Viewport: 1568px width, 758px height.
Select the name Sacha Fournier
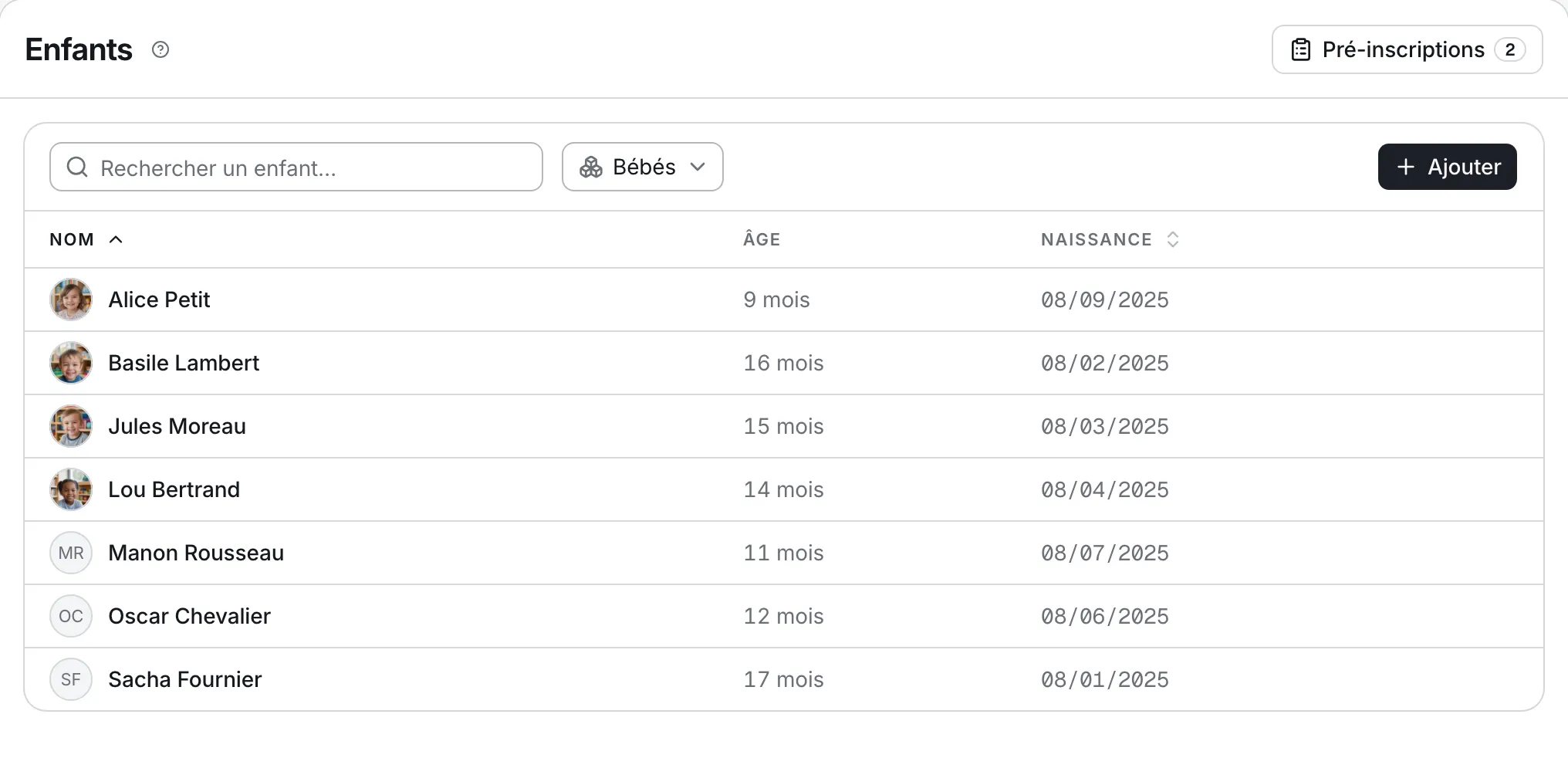[x=185, y=679]
